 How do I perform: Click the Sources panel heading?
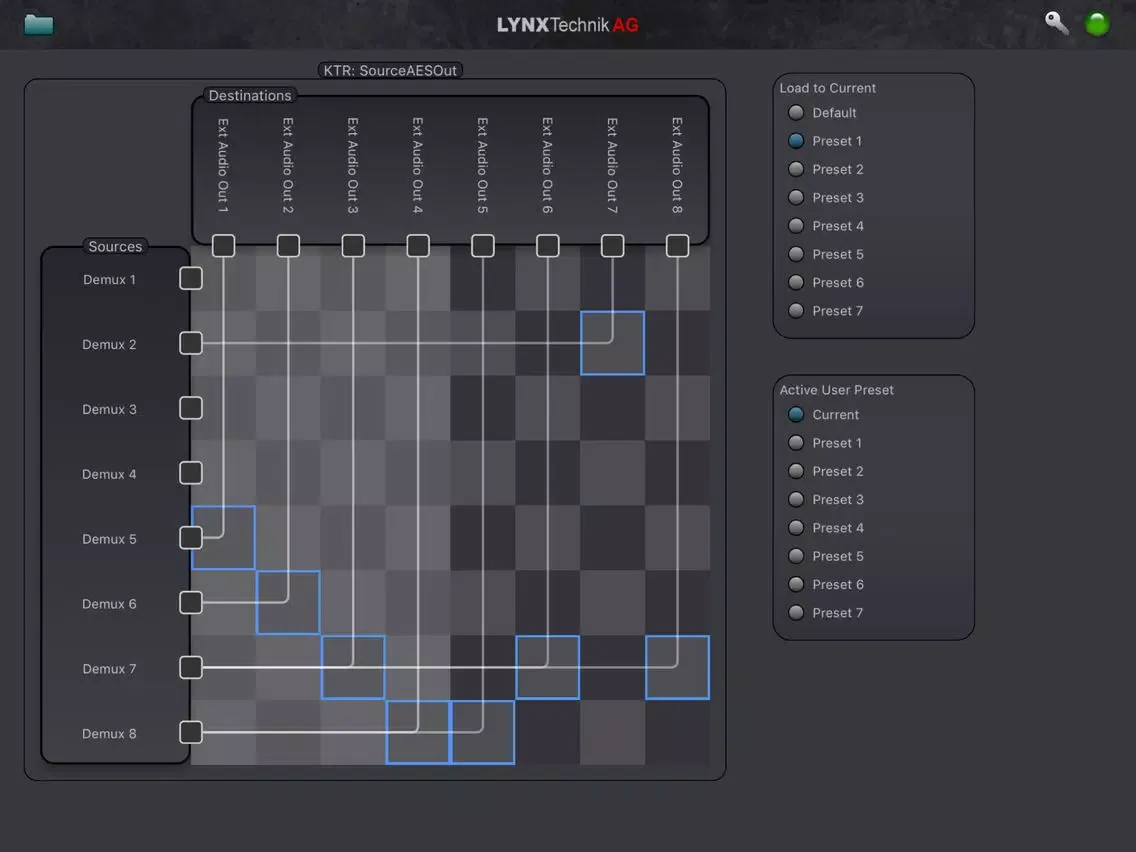(x=115, y=246)
